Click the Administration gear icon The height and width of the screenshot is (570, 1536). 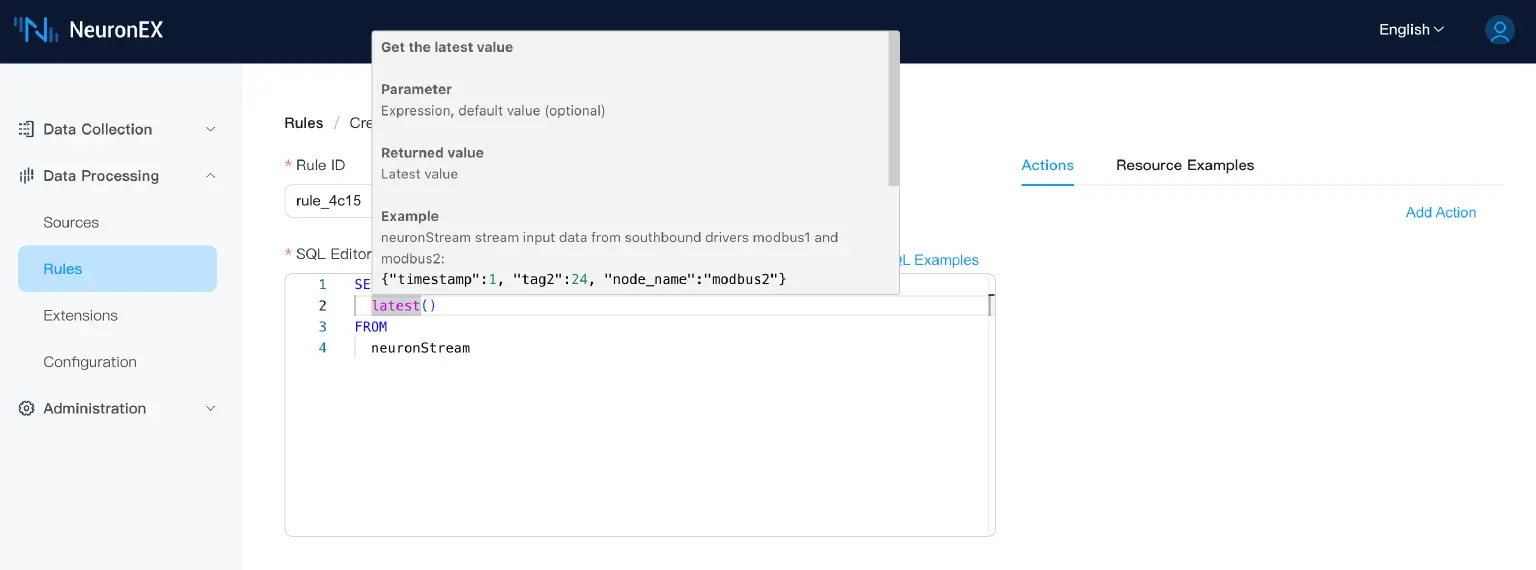tap(26, 408)
